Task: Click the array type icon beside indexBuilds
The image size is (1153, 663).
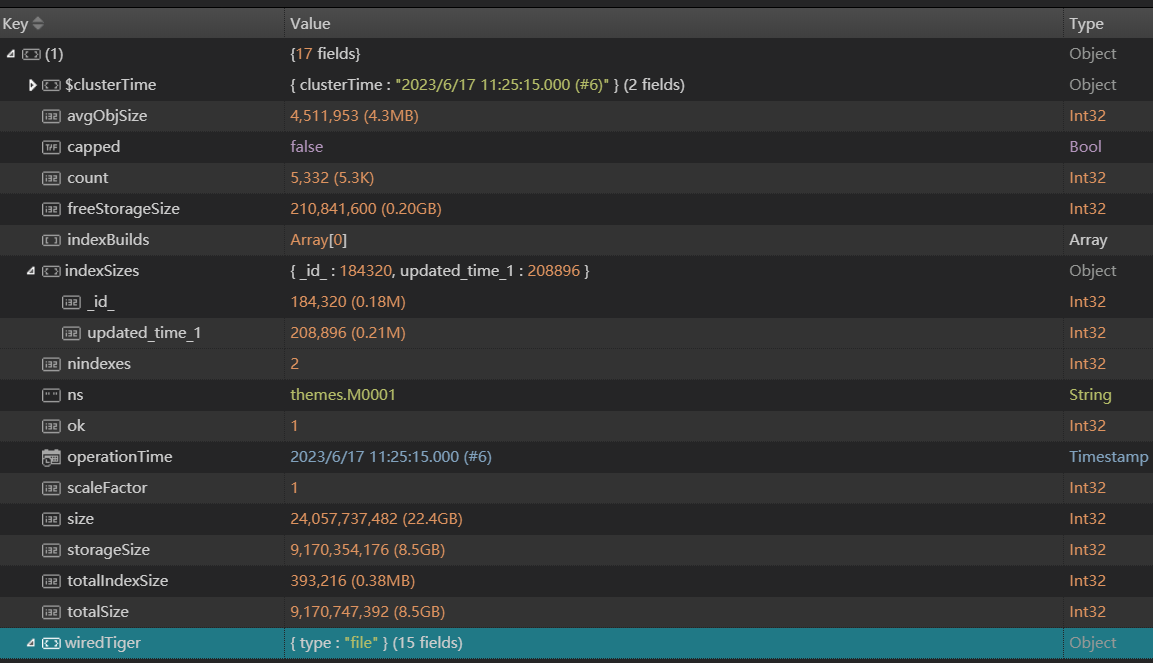Action: click(x=51, y=240)
